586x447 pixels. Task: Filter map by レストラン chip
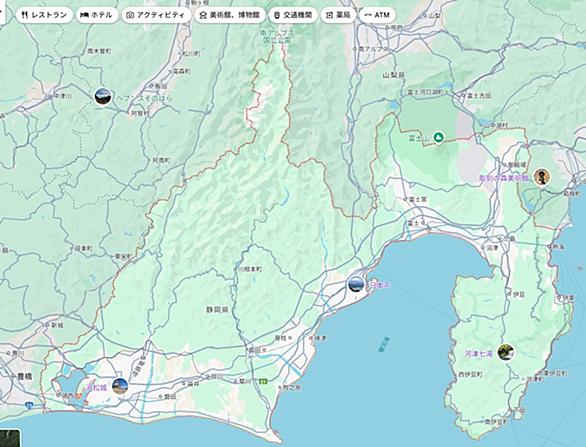tap(44, 15)
